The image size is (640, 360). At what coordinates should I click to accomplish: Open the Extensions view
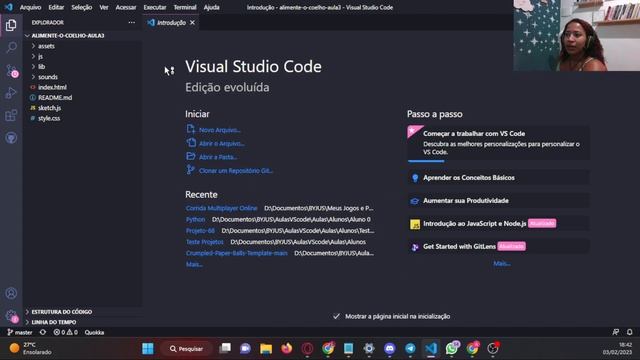(x=11, y=116)
